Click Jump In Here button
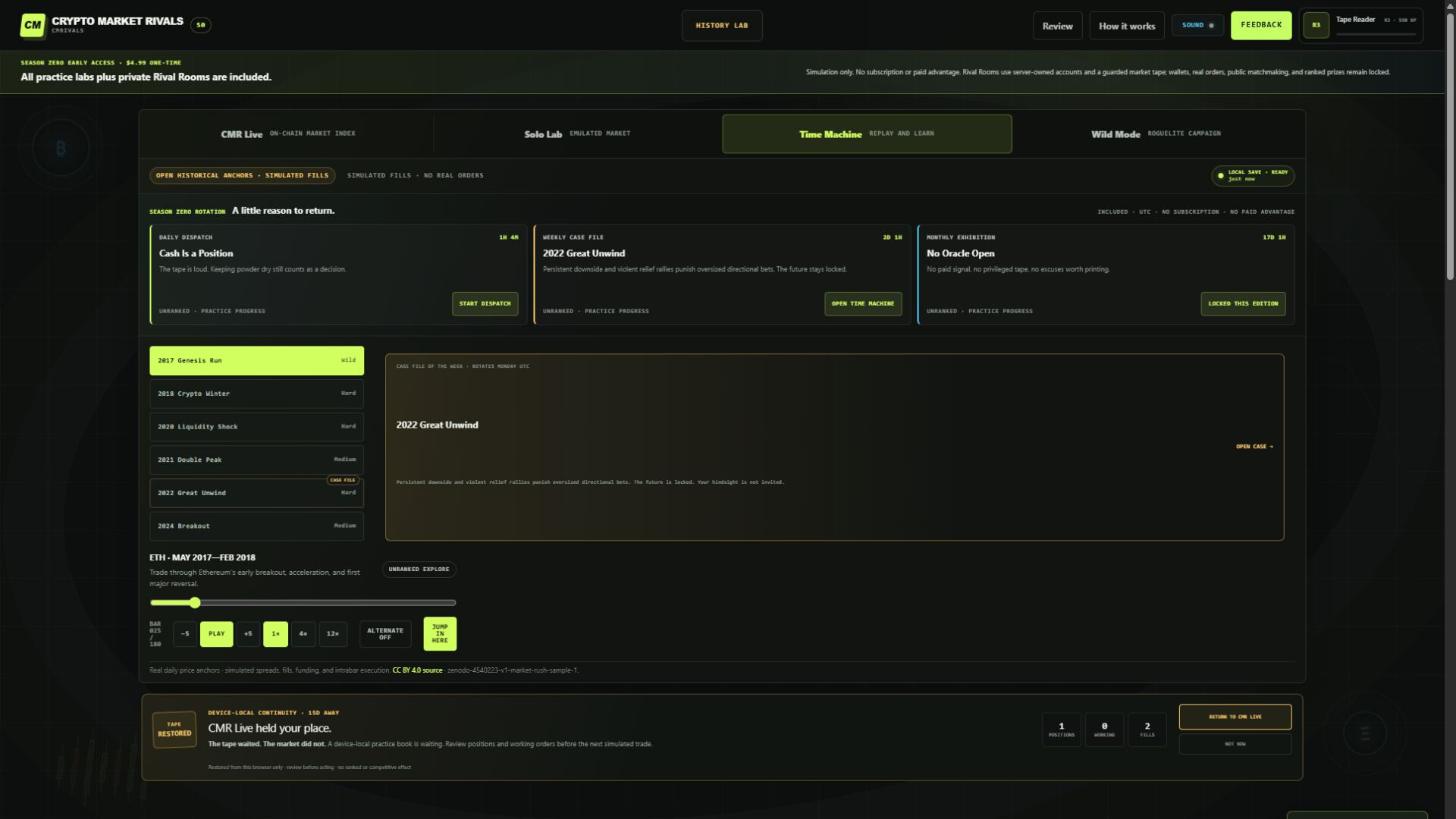 (x=440, y=634)
